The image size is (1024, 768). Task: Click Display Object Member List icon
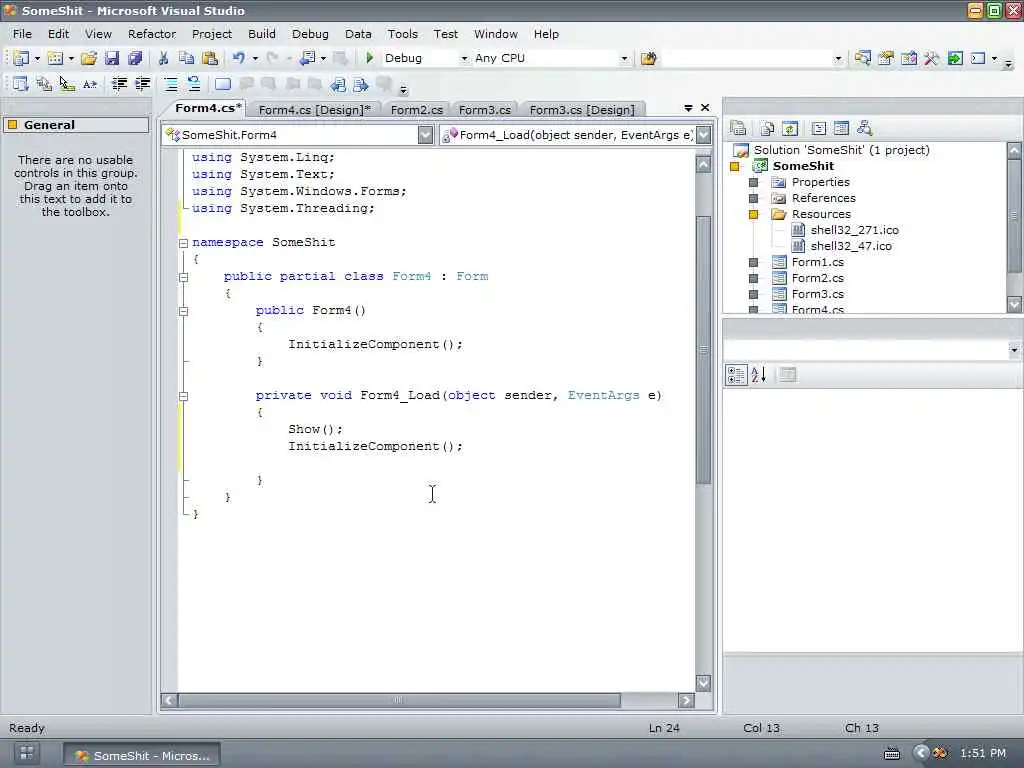[21, 84]
